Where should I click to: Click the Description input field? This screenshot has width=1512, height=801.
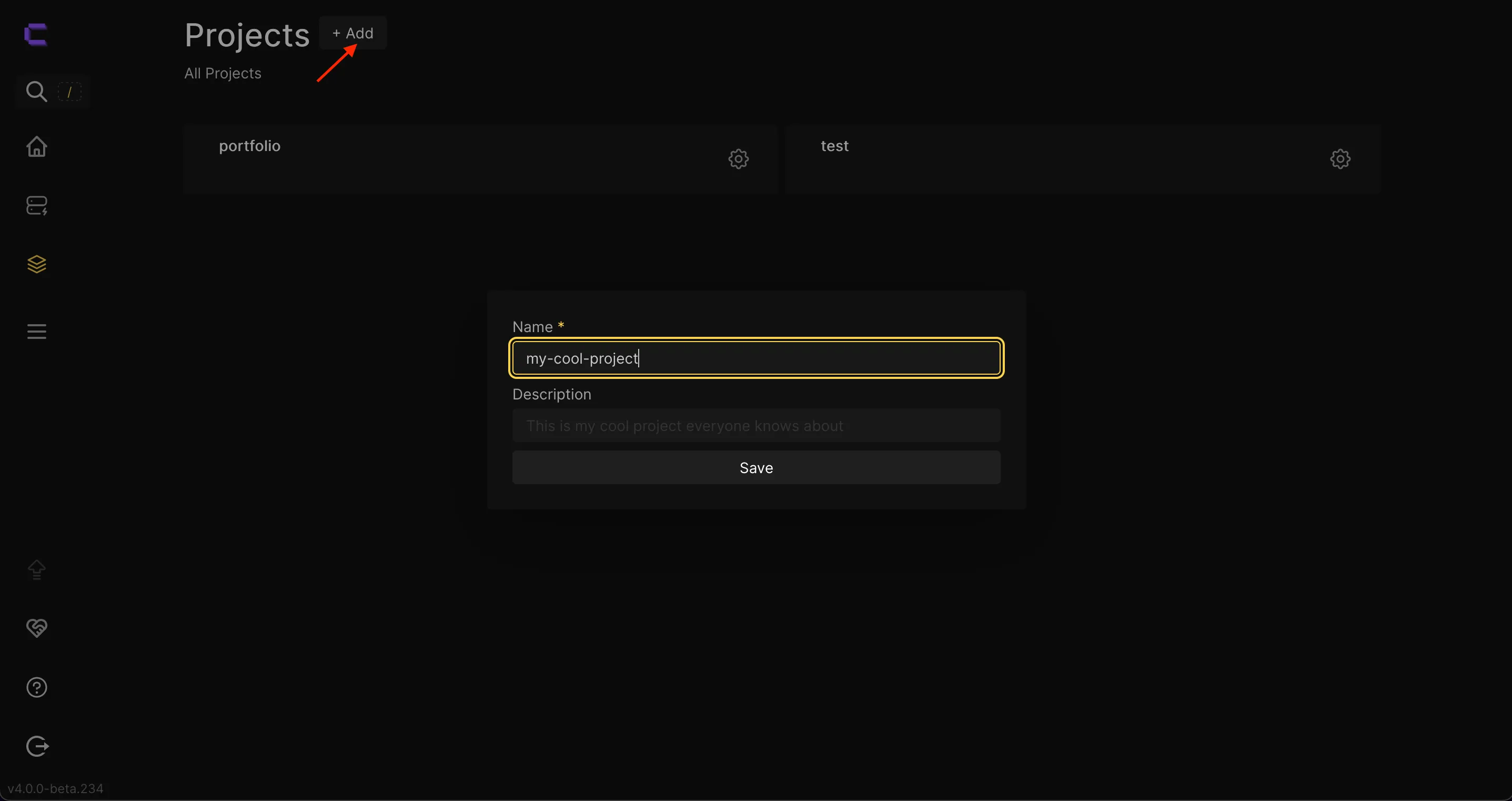pyautogui.click(x=756, y=426)
